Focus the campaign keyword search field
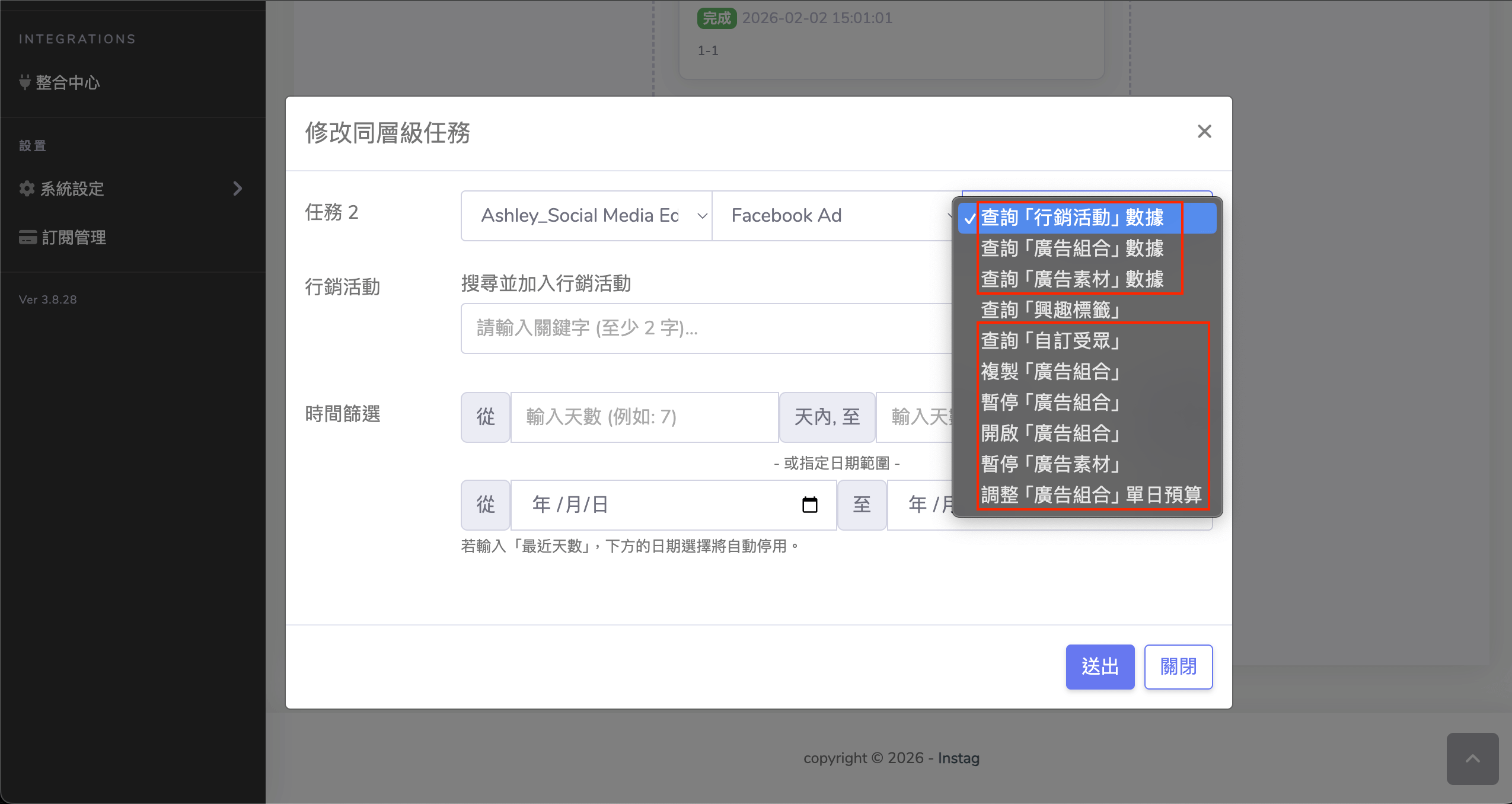This screenshot has width=1512, height=804. [706, 328]
